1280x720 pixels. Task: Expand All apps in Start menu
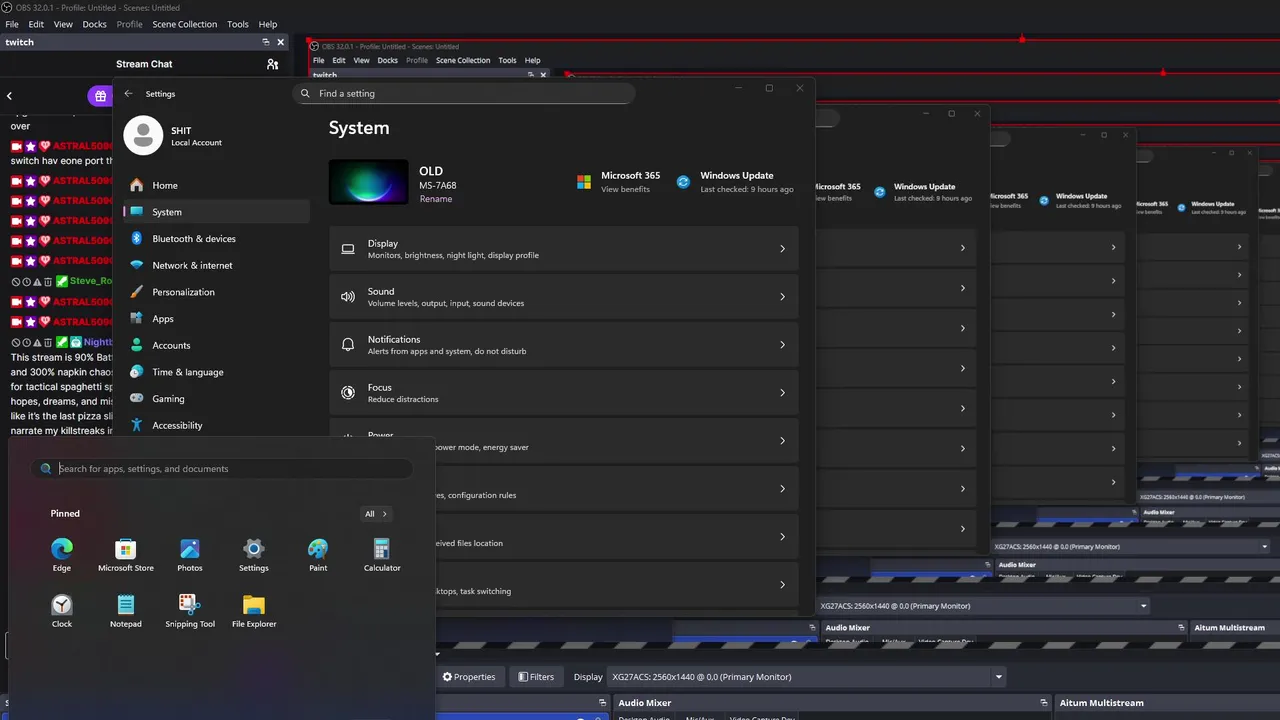pos(376,514)
